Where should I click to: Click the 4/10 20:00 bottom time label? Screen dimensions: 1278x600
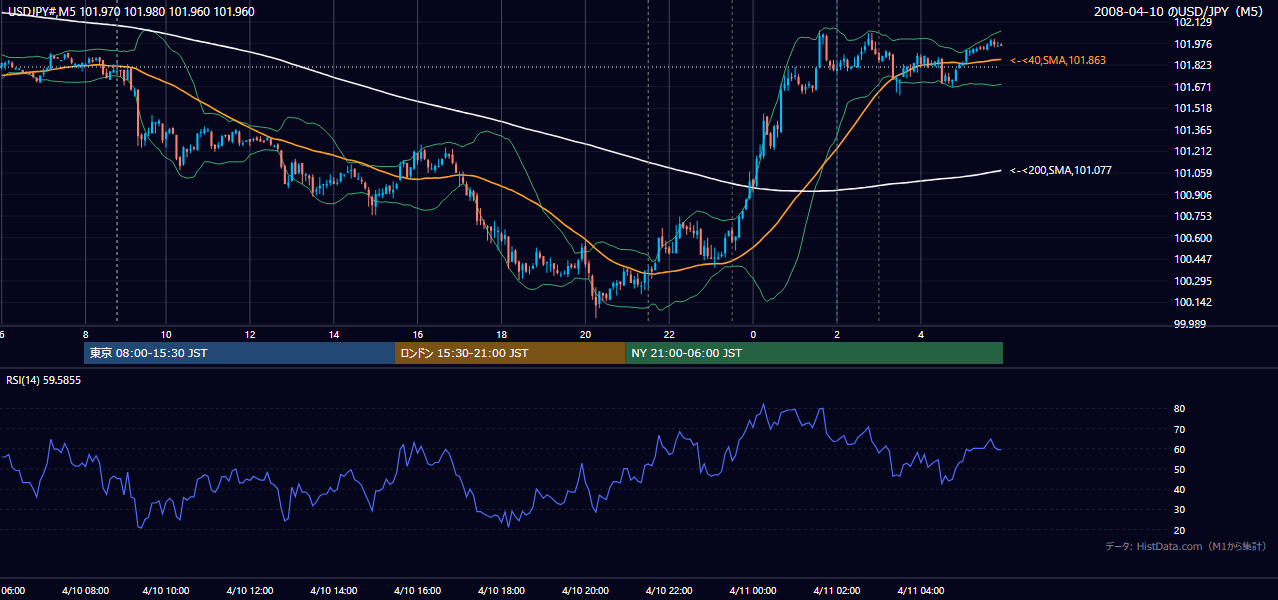[584, 590]
